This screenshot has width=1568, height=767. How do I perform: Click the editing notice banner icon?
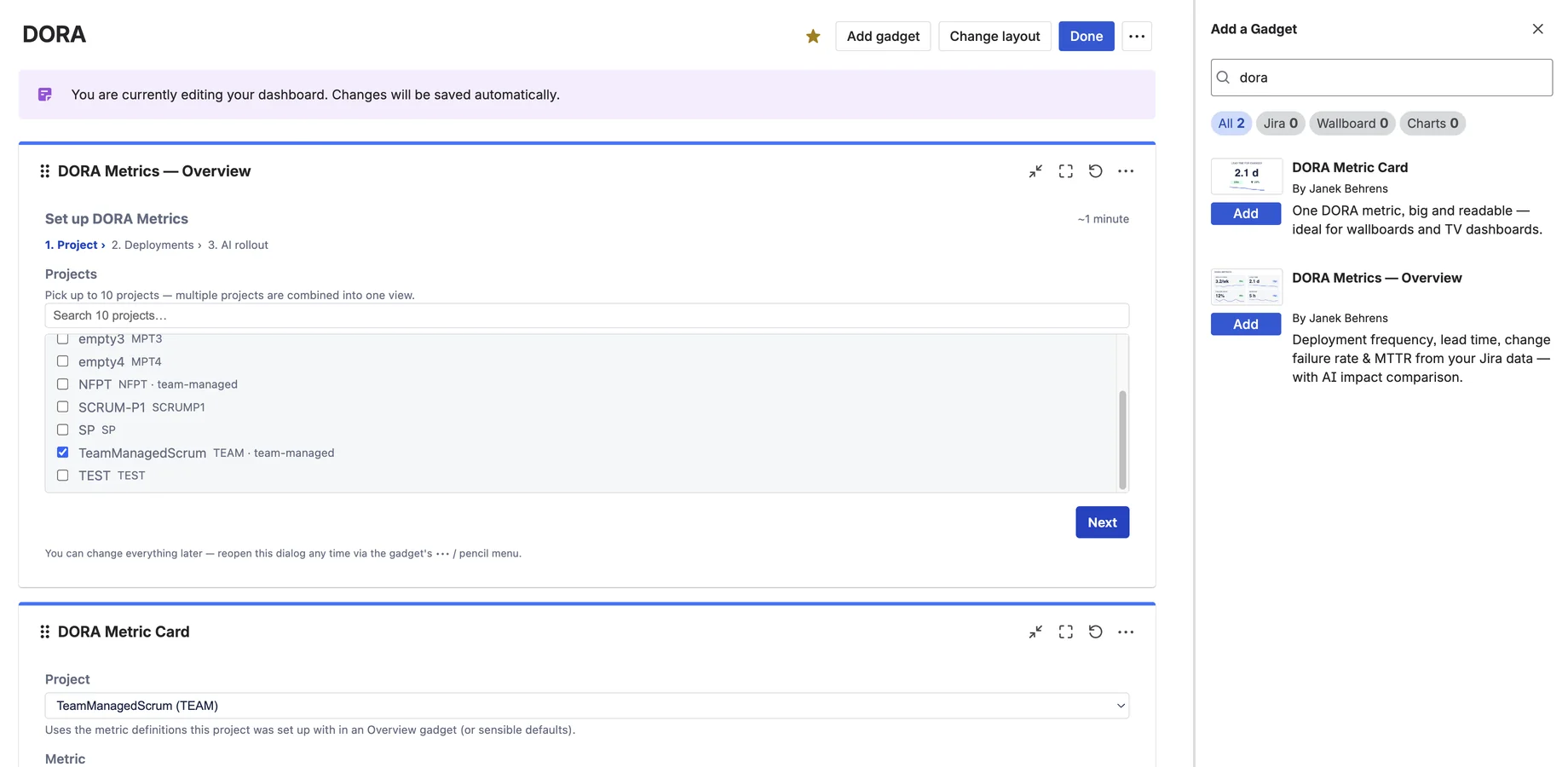coord(45,95)
